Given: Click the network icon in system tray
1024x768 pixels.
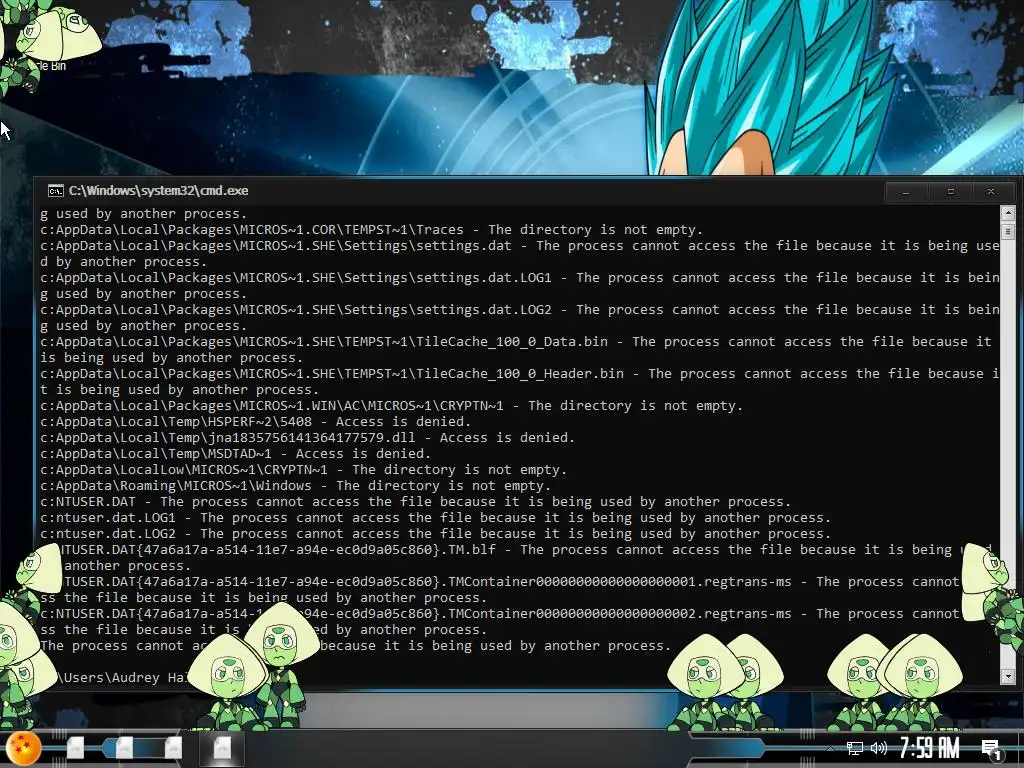Looking at the screenshot, I should pyautogui.click(x=854, y=748).
